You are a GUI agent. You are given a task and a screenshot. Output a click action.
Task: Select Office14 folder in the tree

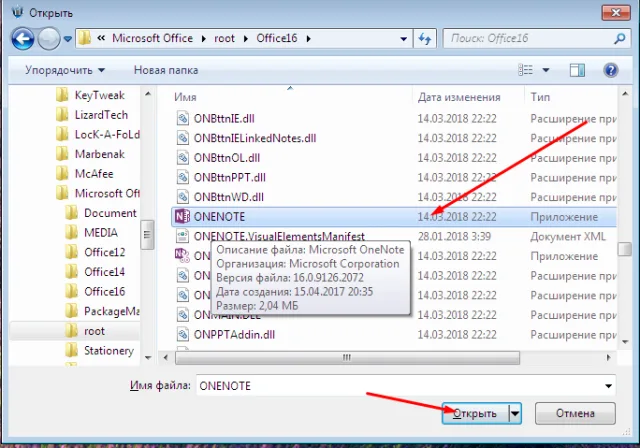pyautogui.click(x=95, y=271)
